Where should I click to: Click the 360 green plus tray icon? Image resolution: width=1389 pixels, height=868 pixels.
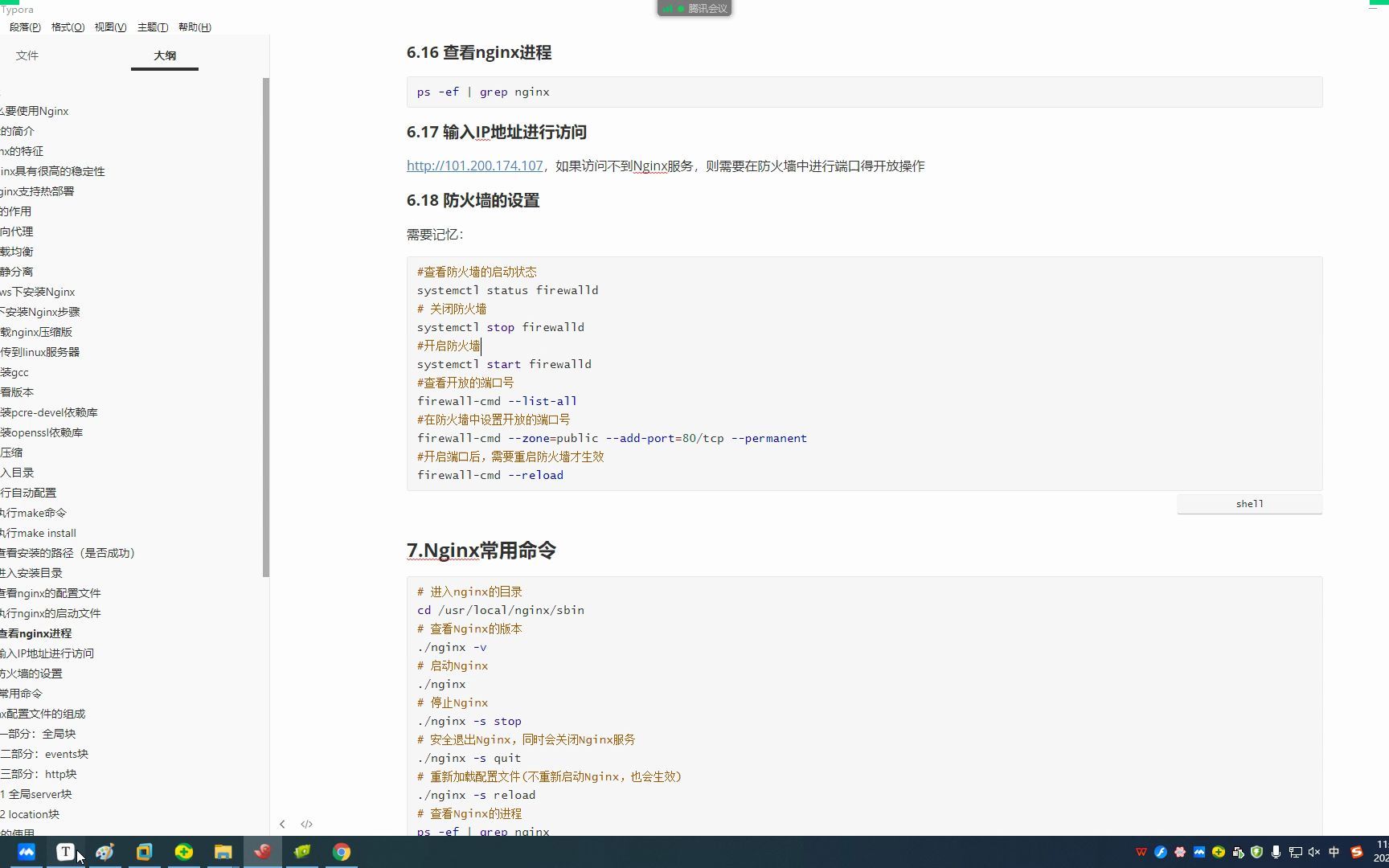tap(1219, 852)
